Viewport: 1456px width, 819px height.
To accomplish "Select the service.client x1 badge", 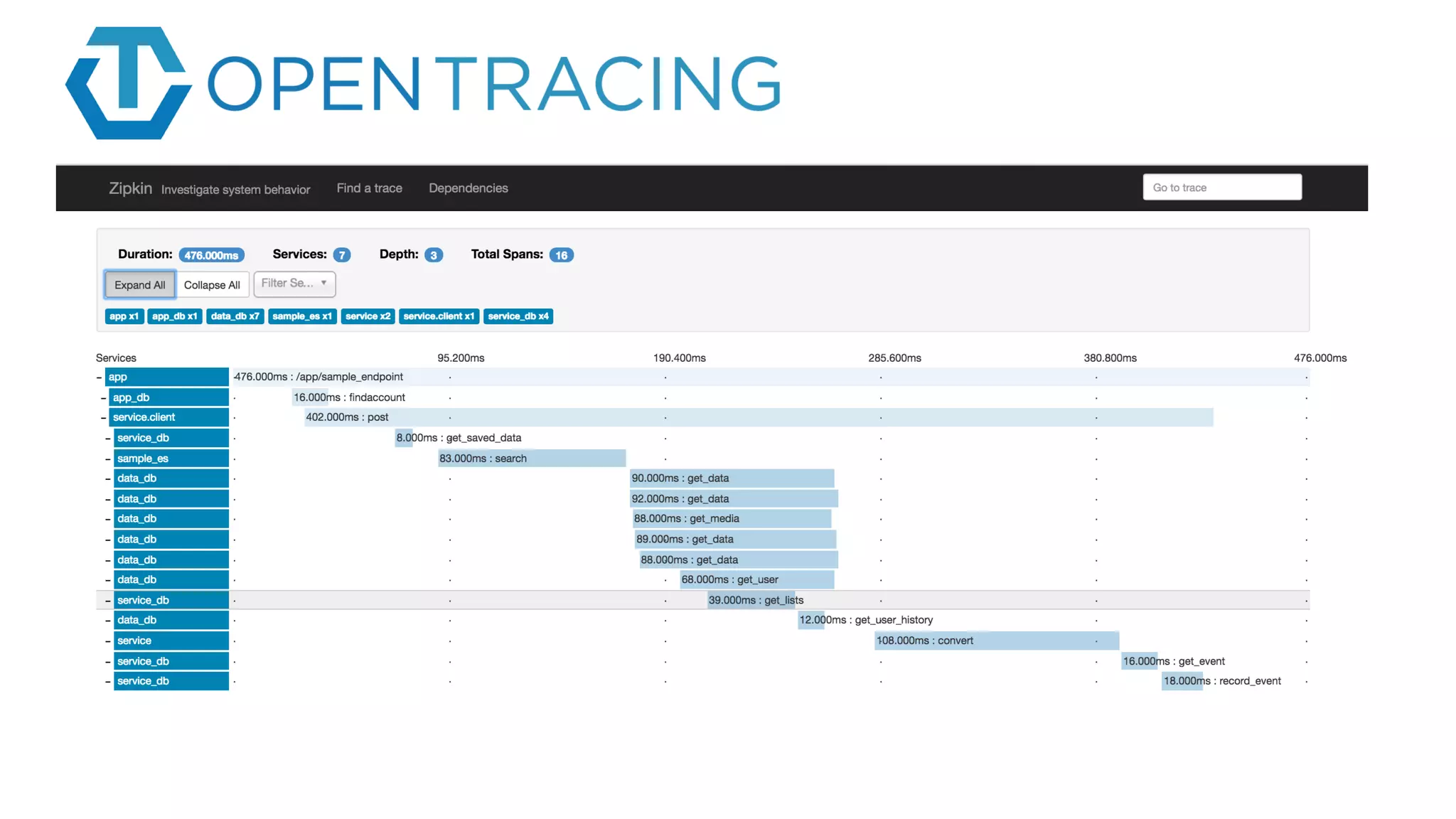I will (x=439, y=316).
